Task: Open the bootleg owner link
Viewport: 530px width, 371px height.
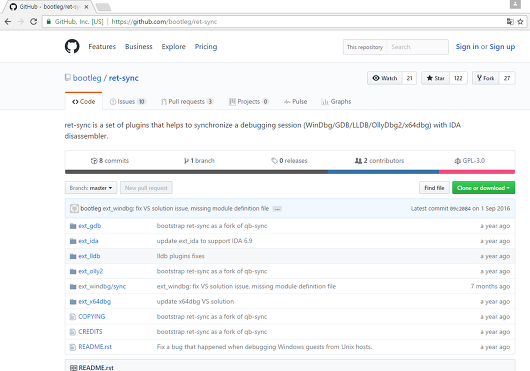Action: pyautogui.click(x=87, y=78)
